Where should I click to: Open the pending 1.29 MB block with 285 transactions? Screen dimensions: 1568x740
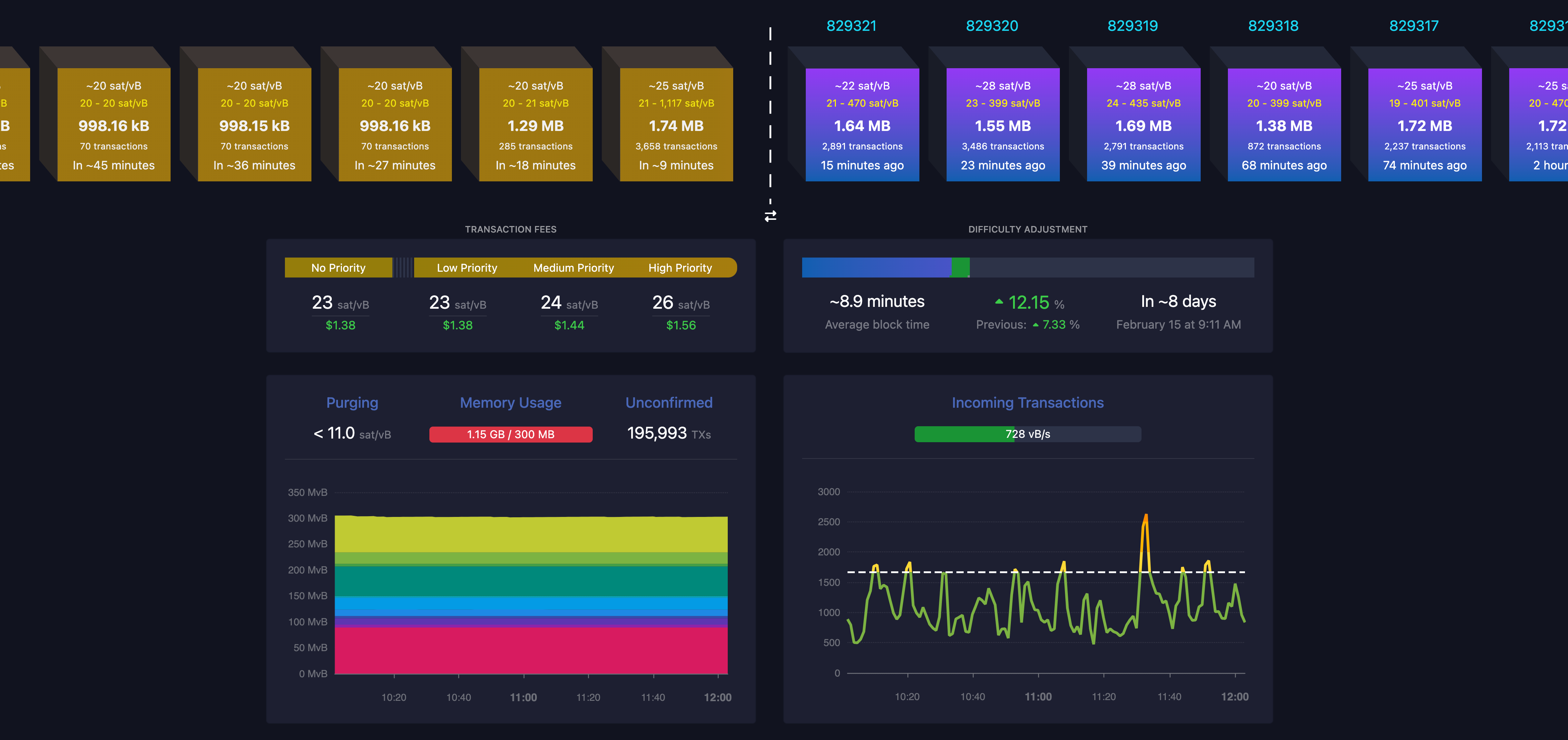535,125
